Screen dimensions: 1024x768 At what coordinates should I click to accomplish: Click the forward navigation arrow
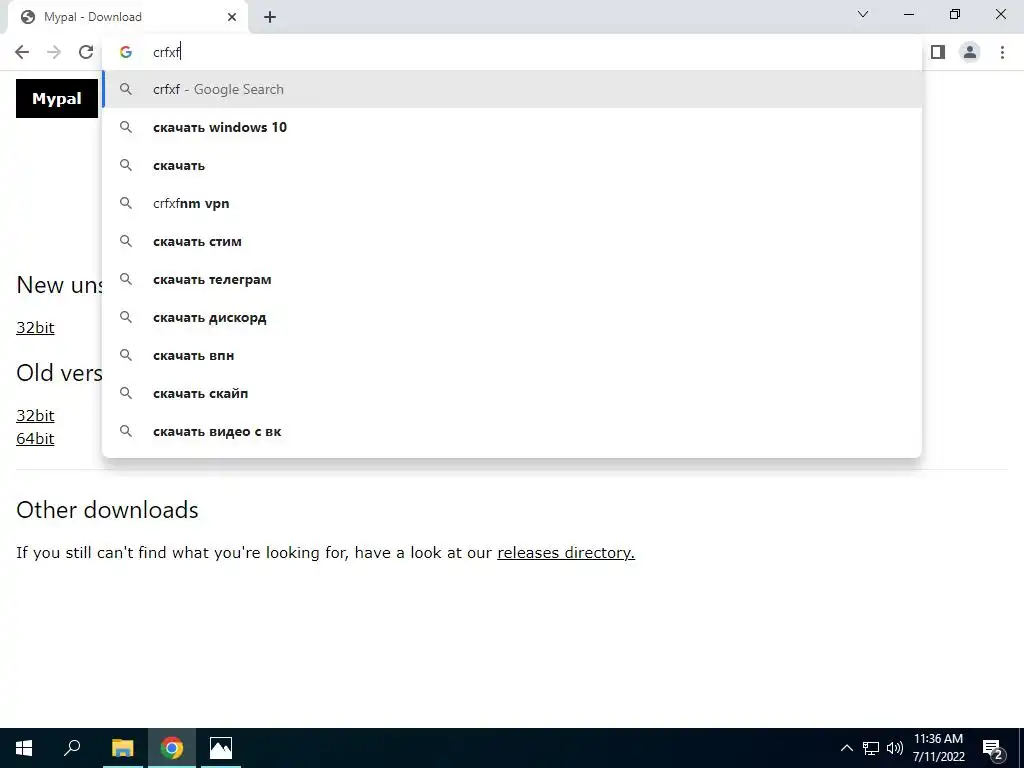coord(54,52)
